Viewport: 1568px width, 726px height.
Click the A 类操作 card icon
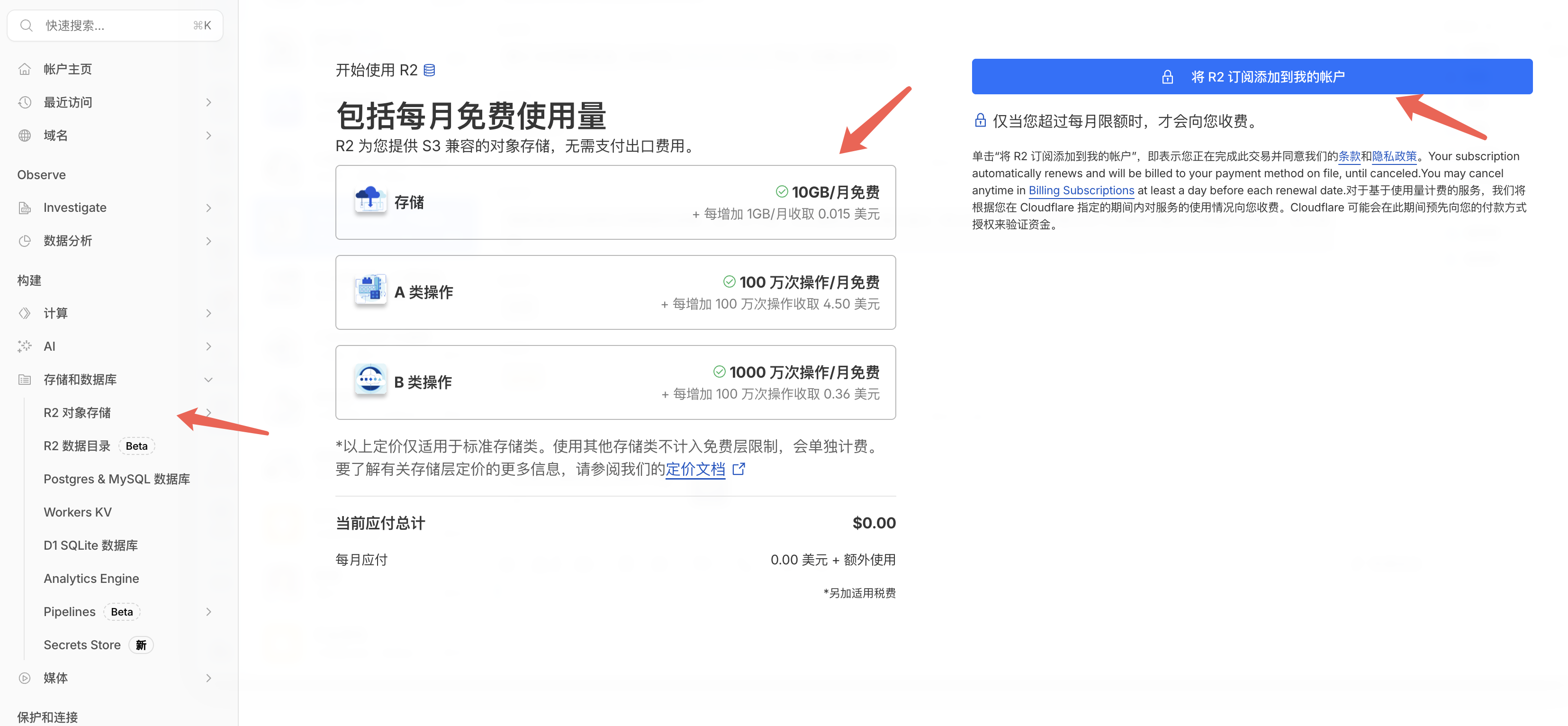point(370,290)
